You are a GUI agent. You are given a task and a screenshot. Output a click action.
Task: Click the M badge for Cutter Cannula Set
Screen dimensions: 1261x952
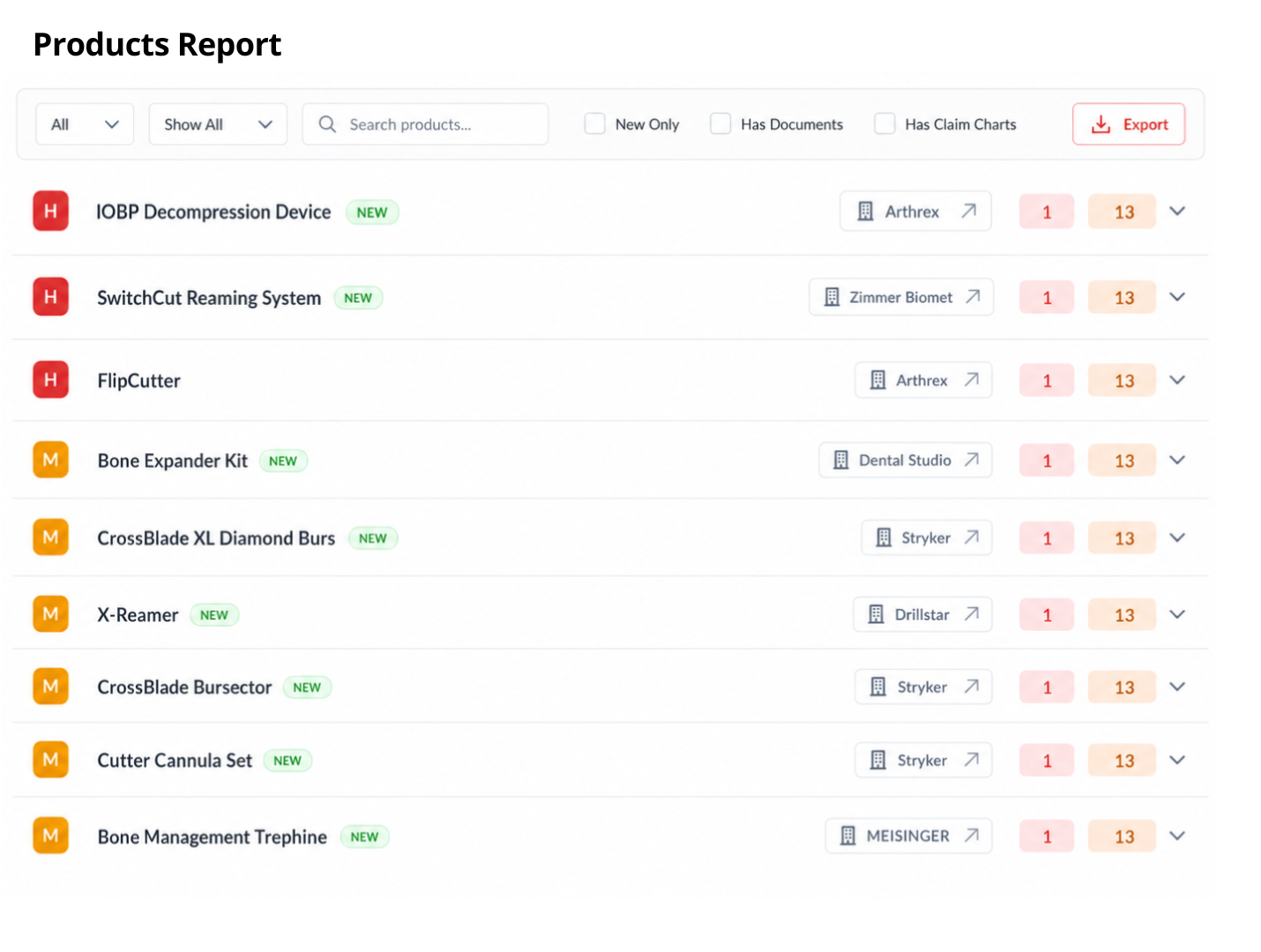[x=50, y=760]
